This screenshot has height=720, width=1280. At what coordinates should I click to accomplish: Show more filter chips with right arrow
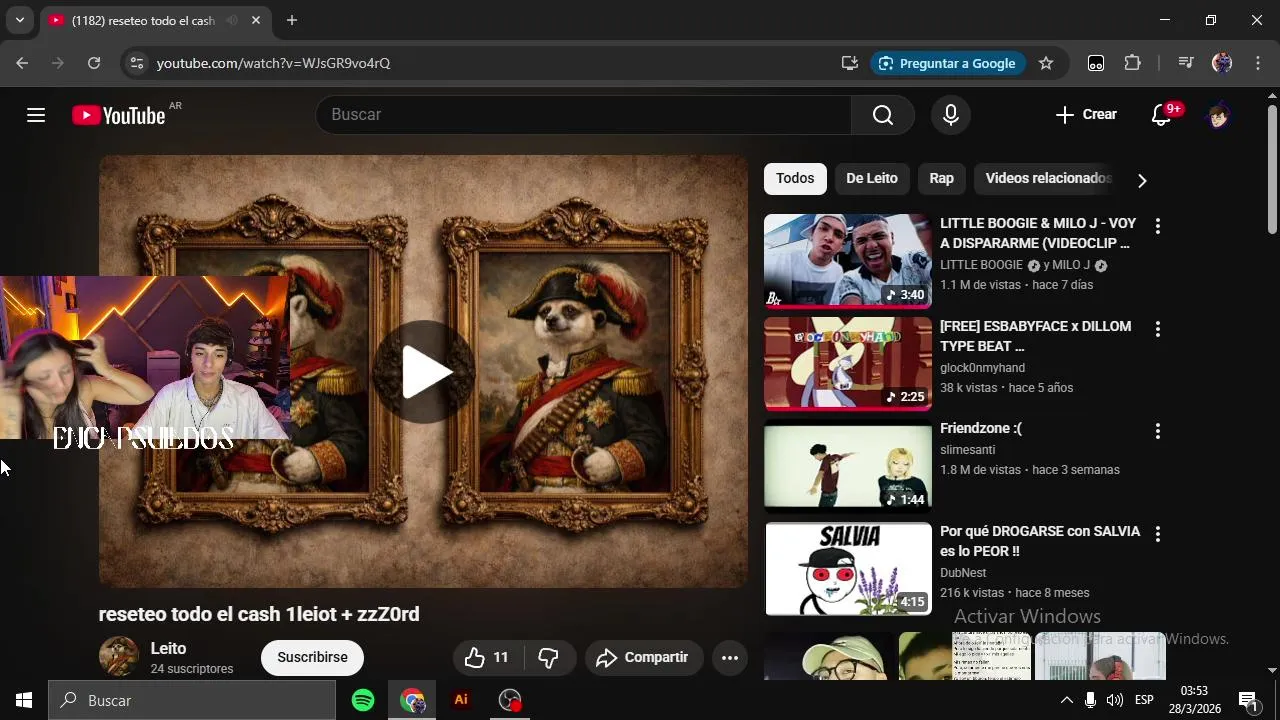click(1142, 180)
